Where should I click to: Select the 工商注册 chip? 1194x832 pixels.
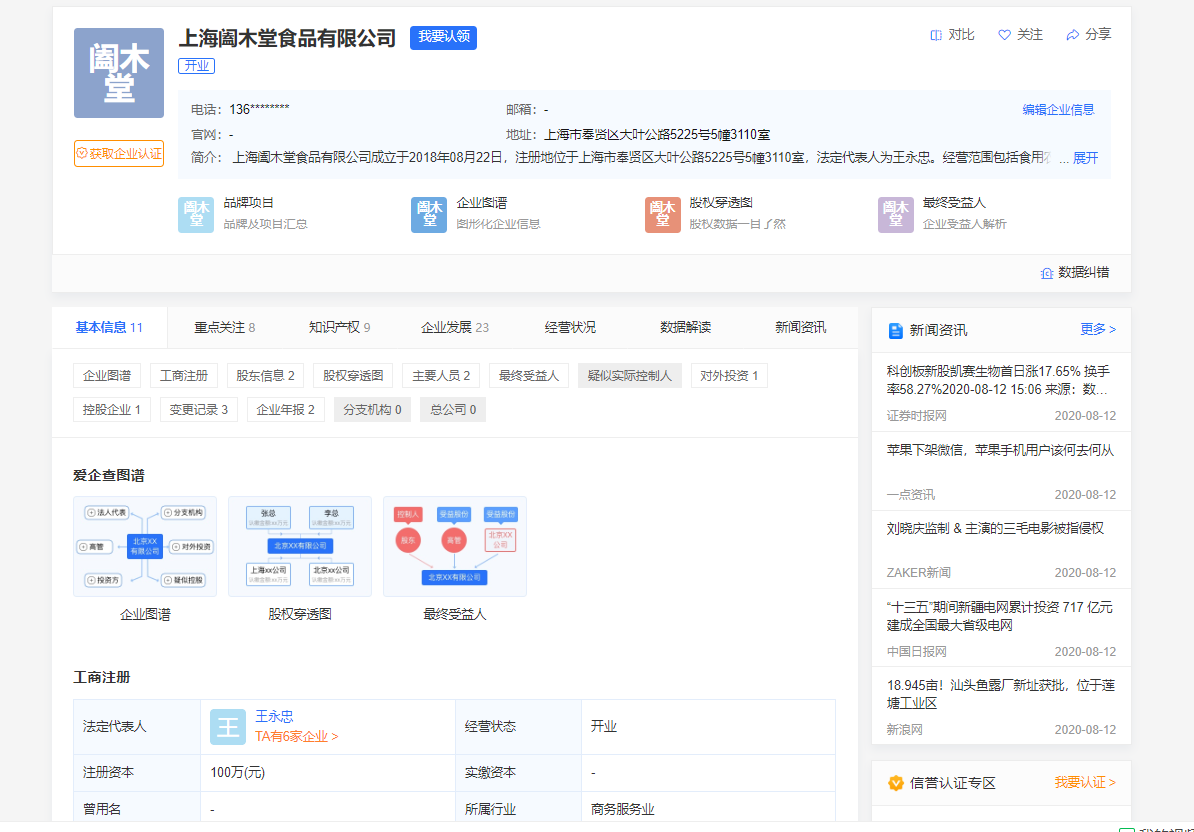pos(184,376)
